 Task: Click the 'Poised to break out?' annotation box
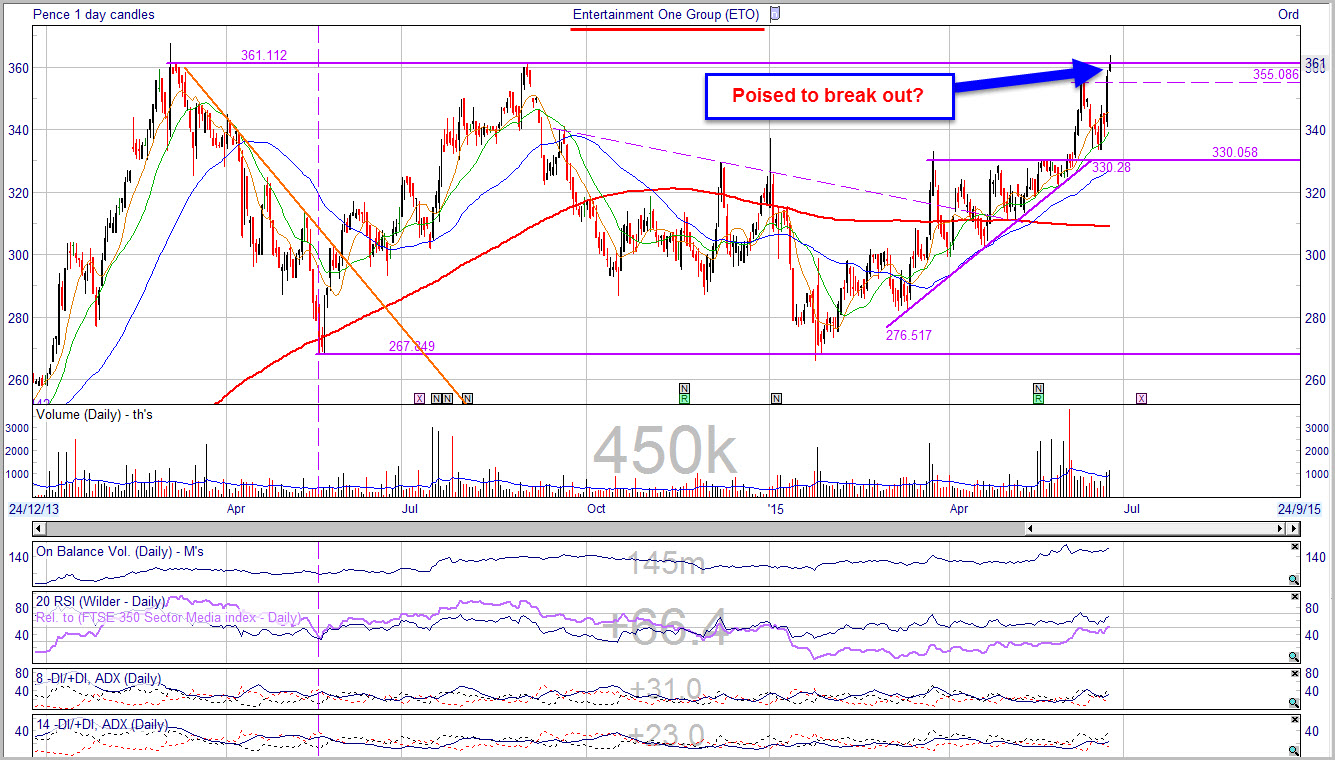(829, 96)
